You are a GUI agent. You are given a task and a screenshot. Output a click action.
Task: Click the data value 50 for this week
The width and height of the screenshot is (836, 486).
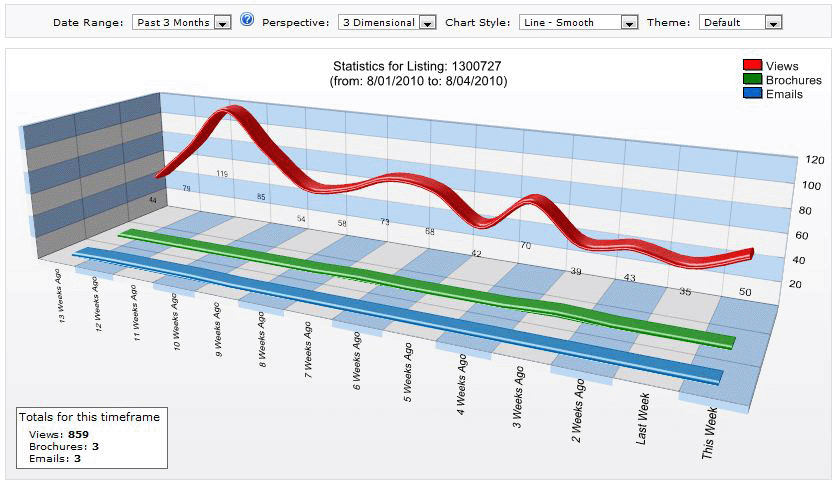tap(745, 290)
